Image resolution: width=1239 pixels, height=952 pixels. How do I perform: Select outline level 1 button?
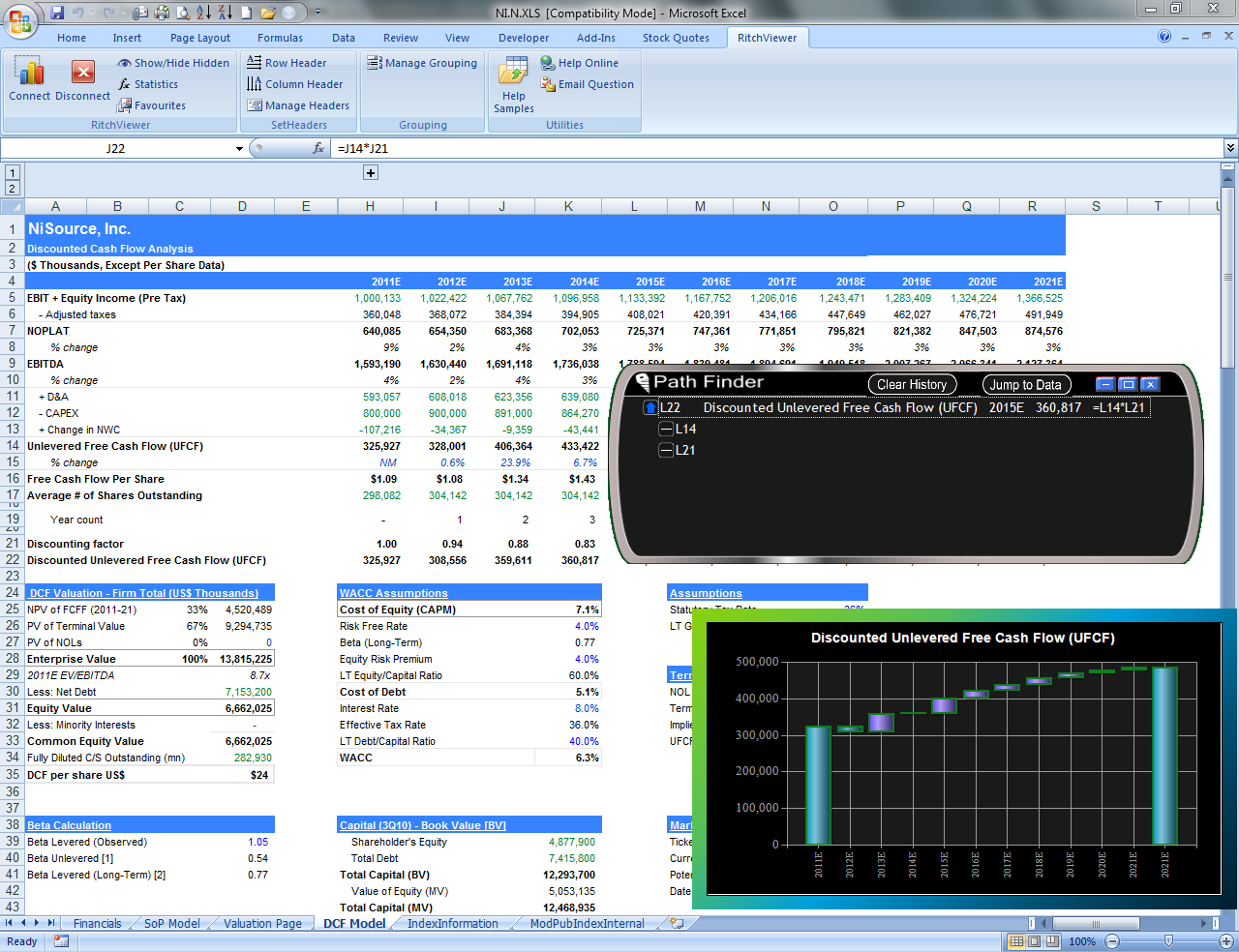(x=12, y=172)
